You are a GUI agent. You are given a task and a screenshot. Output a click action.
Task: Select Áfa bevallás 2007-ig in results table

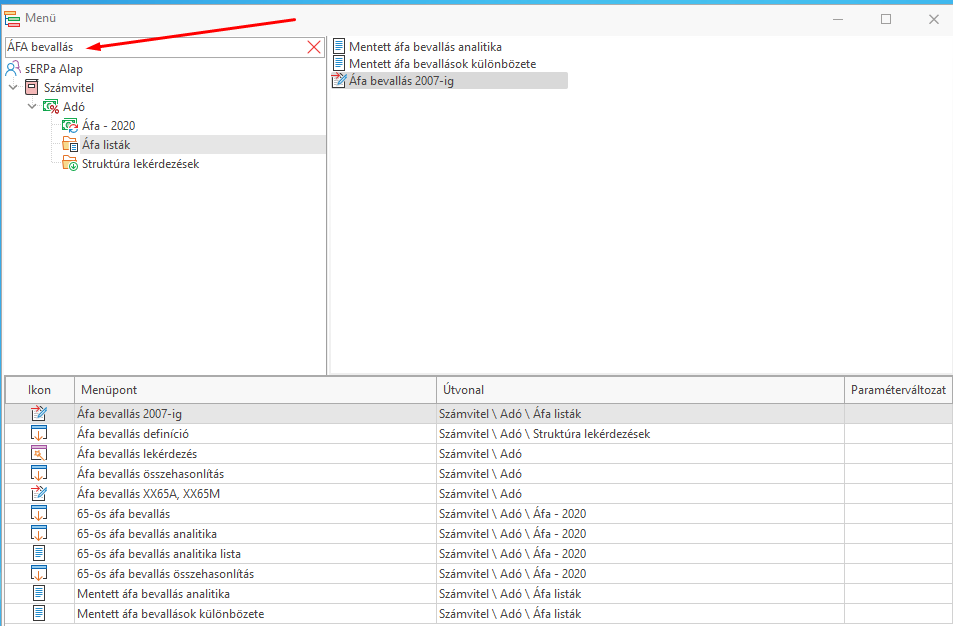(129, 414)
